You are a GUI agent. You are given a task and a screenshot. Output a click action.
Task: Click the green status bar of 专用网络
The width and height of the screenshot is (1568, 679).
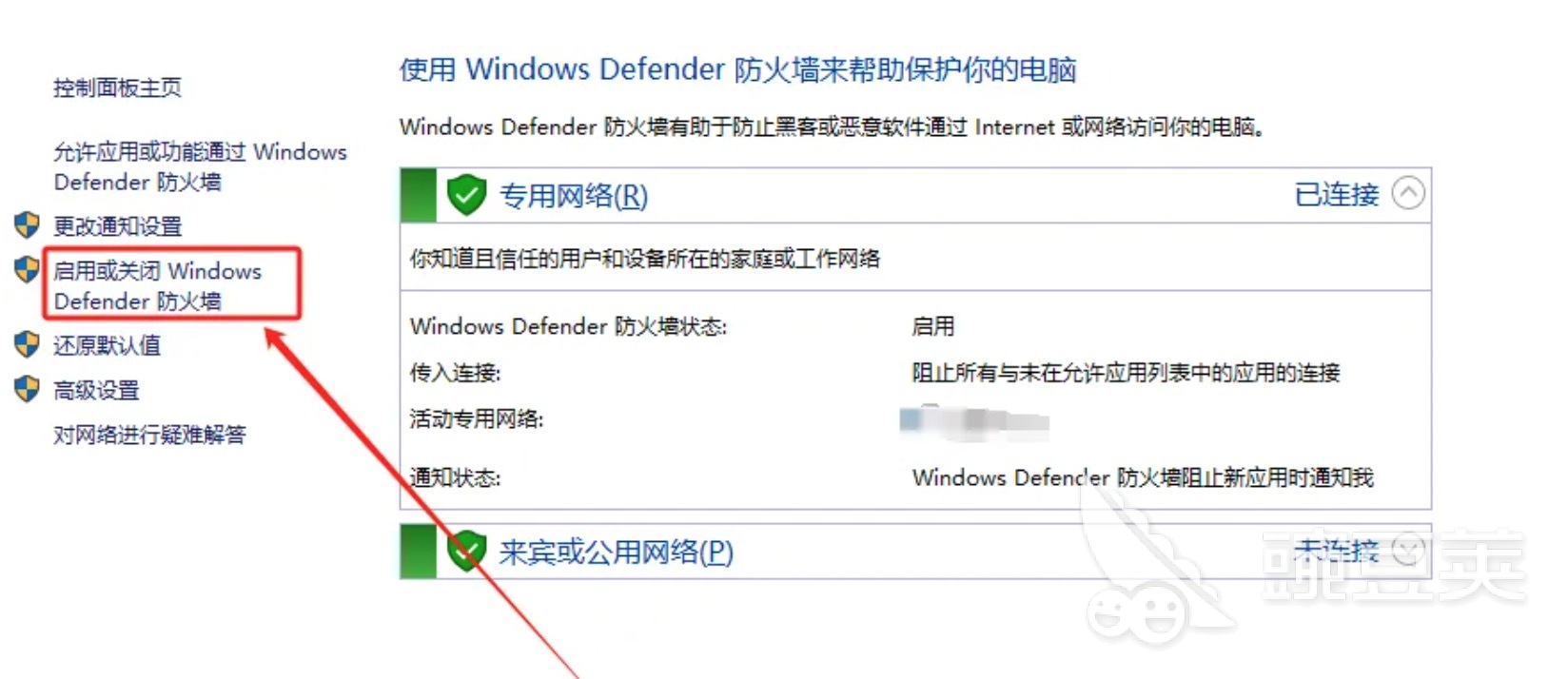419,195
